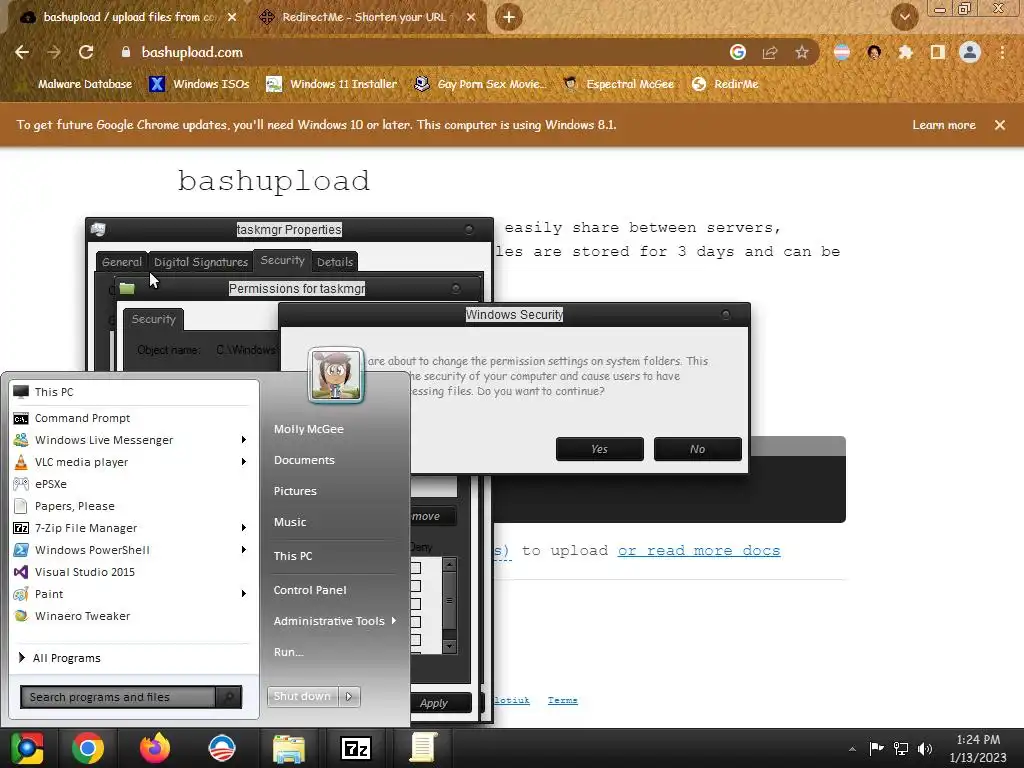Open the face avatar extension icon
This screenshot has width=1024, height=768.
pyautogui.click(x=874, y=52)
